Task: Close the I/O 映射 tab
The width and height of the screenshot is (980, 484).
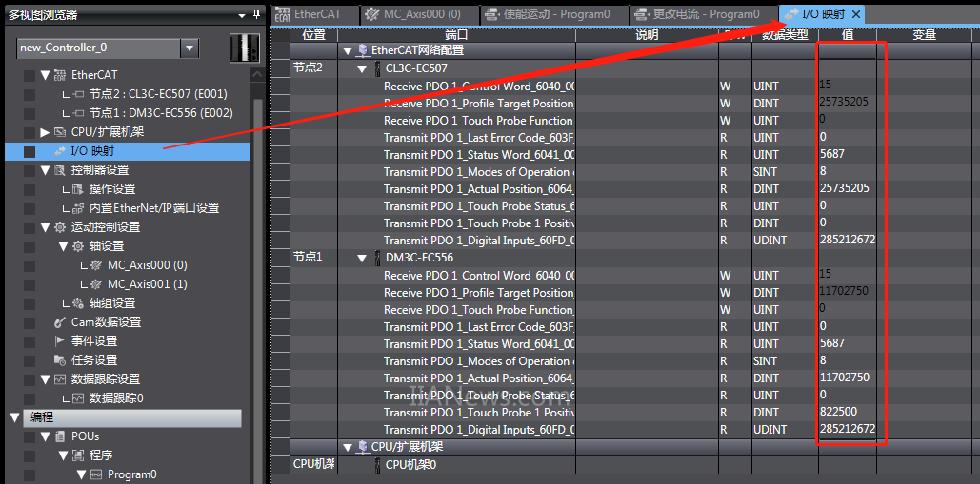Action: coord(856,14)
